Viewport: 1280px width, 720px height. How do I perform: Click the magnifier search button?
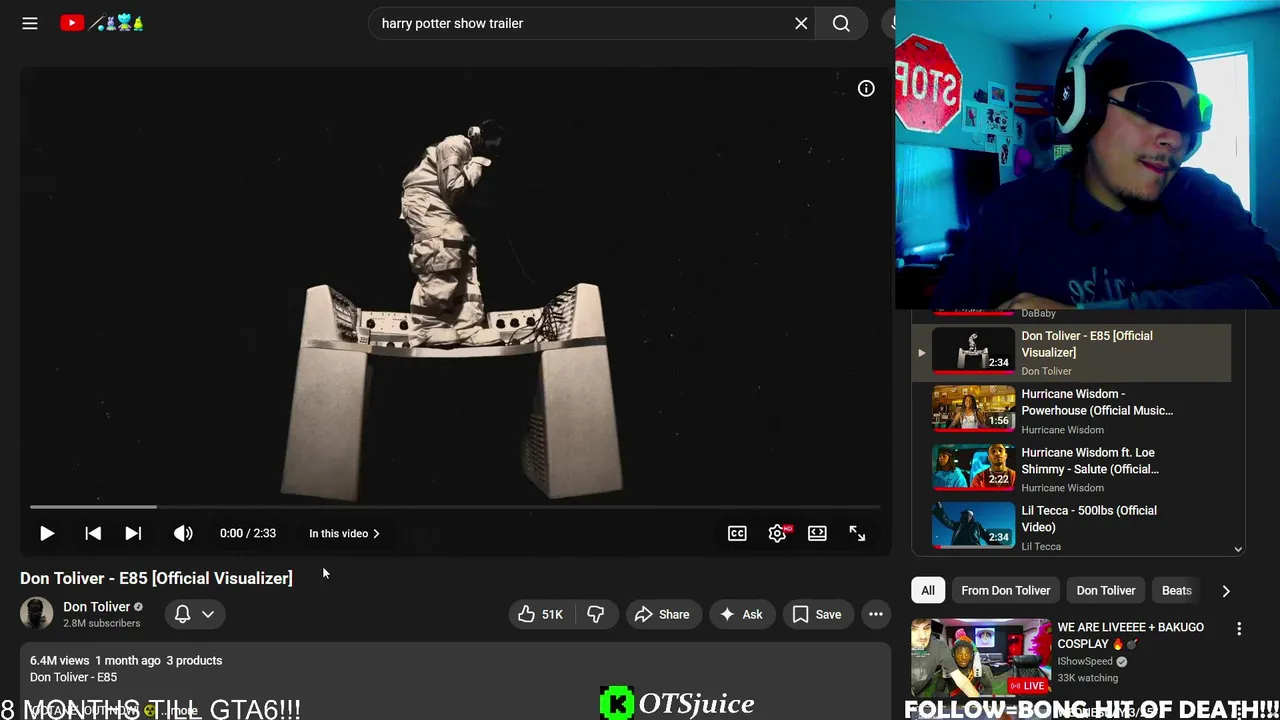pyautogui.click(x=841, y=23)
